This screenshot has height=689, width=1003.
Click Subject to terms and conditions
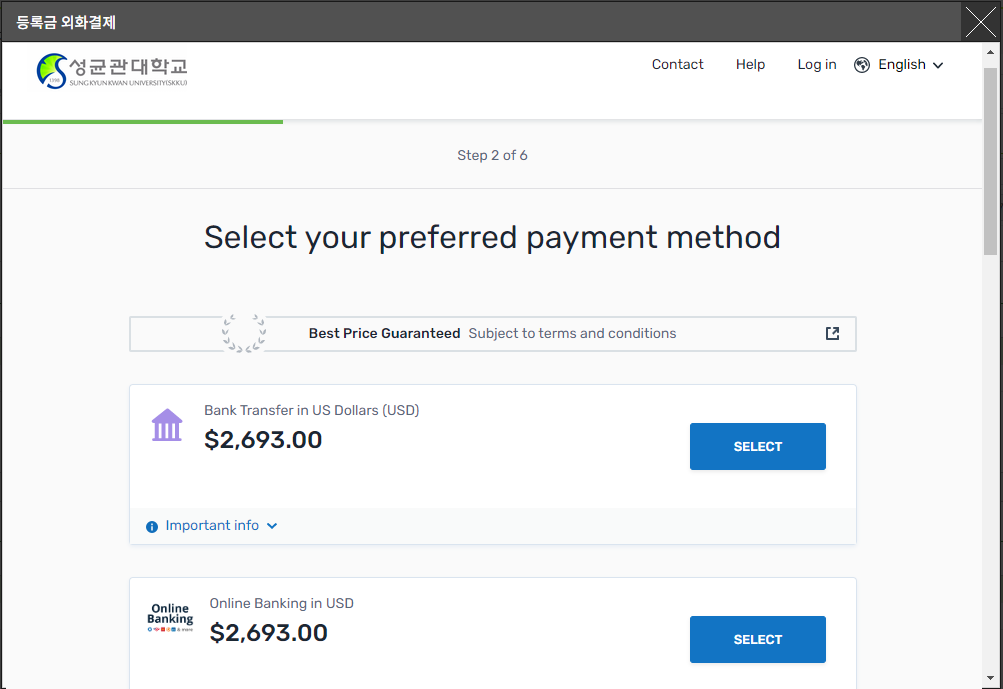point(572,334)
